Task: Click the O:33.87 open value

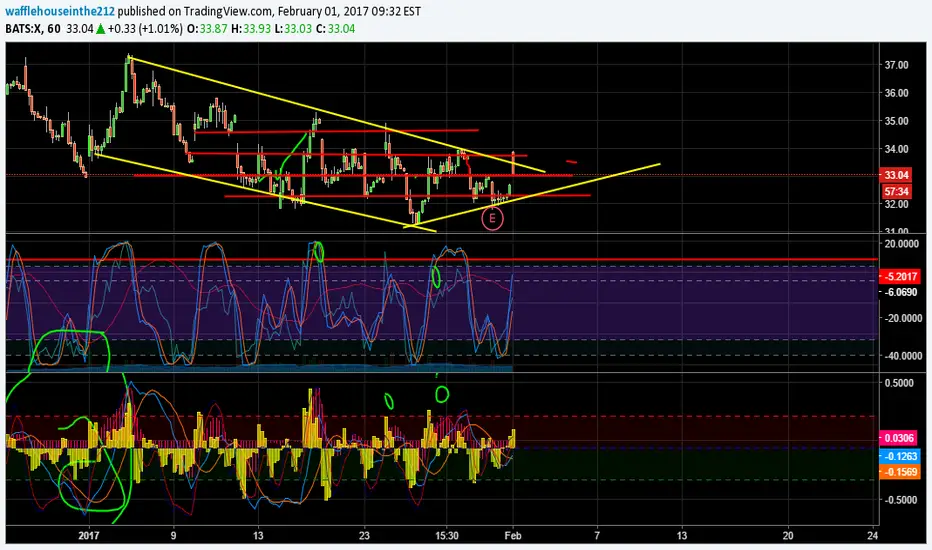Action: pyautogui.click(x=207, y=28)
